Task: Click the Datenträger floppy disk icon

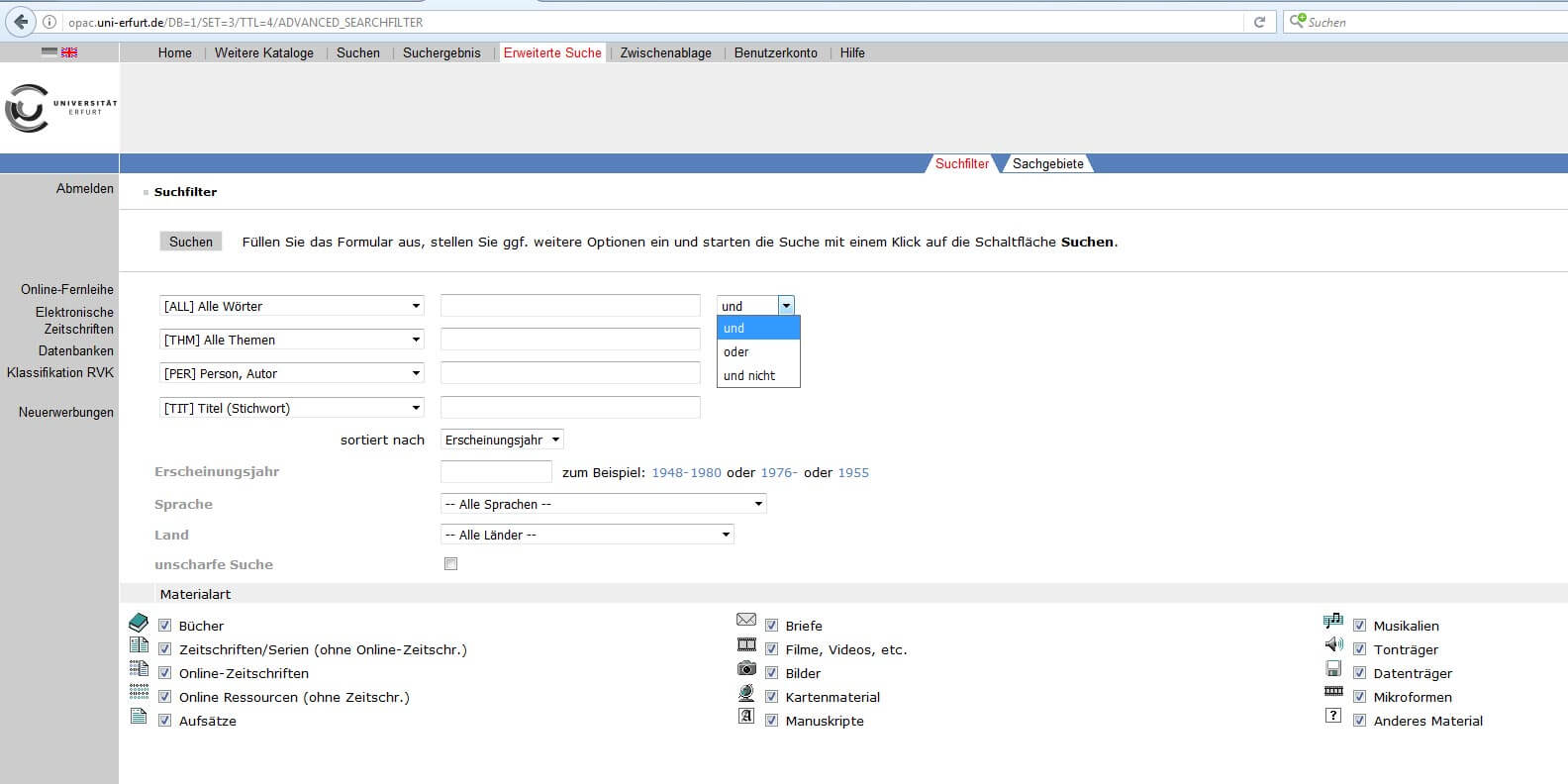Action: point(1333,669)
